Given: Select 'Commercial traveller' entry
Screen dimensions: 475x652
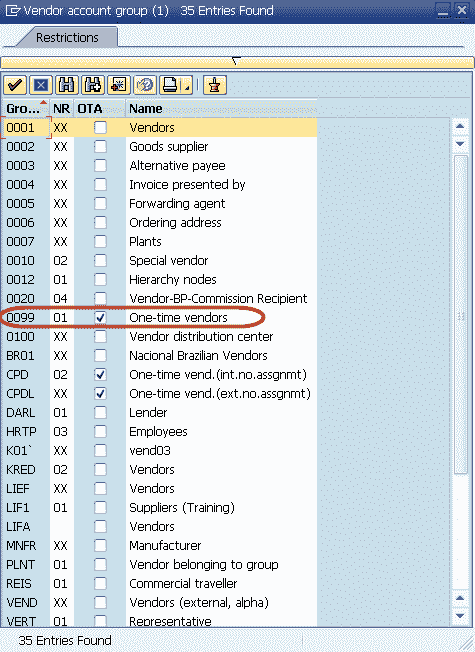Looking at the screenshot, I should [x=183, y=583].
